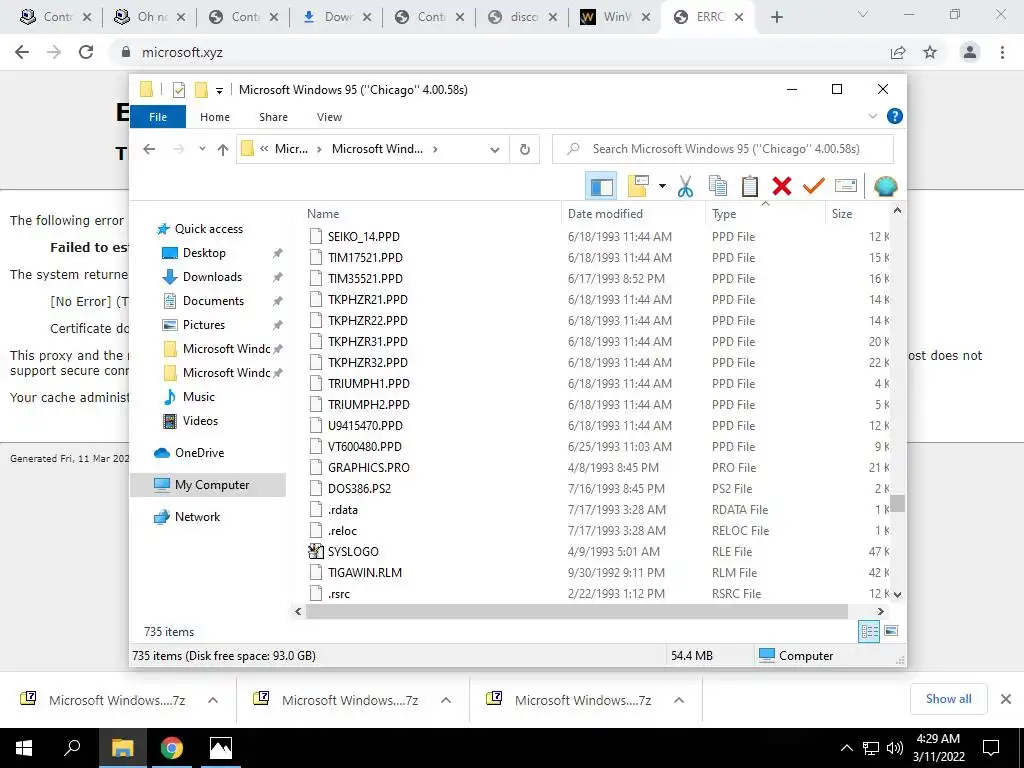This screenshot has width=1024, height=768.
Task: Click the Cut scissors icon
Action: pos(685,186)
